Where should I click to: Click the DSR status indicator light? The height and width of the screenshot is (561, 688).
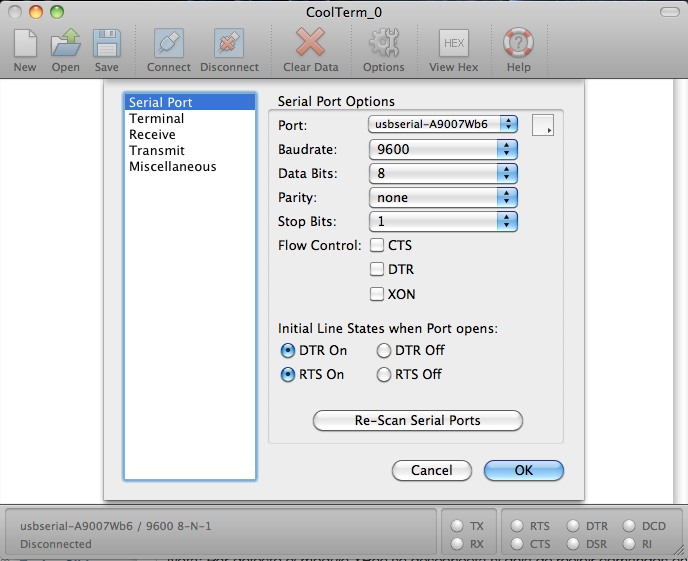click(573, 543)
